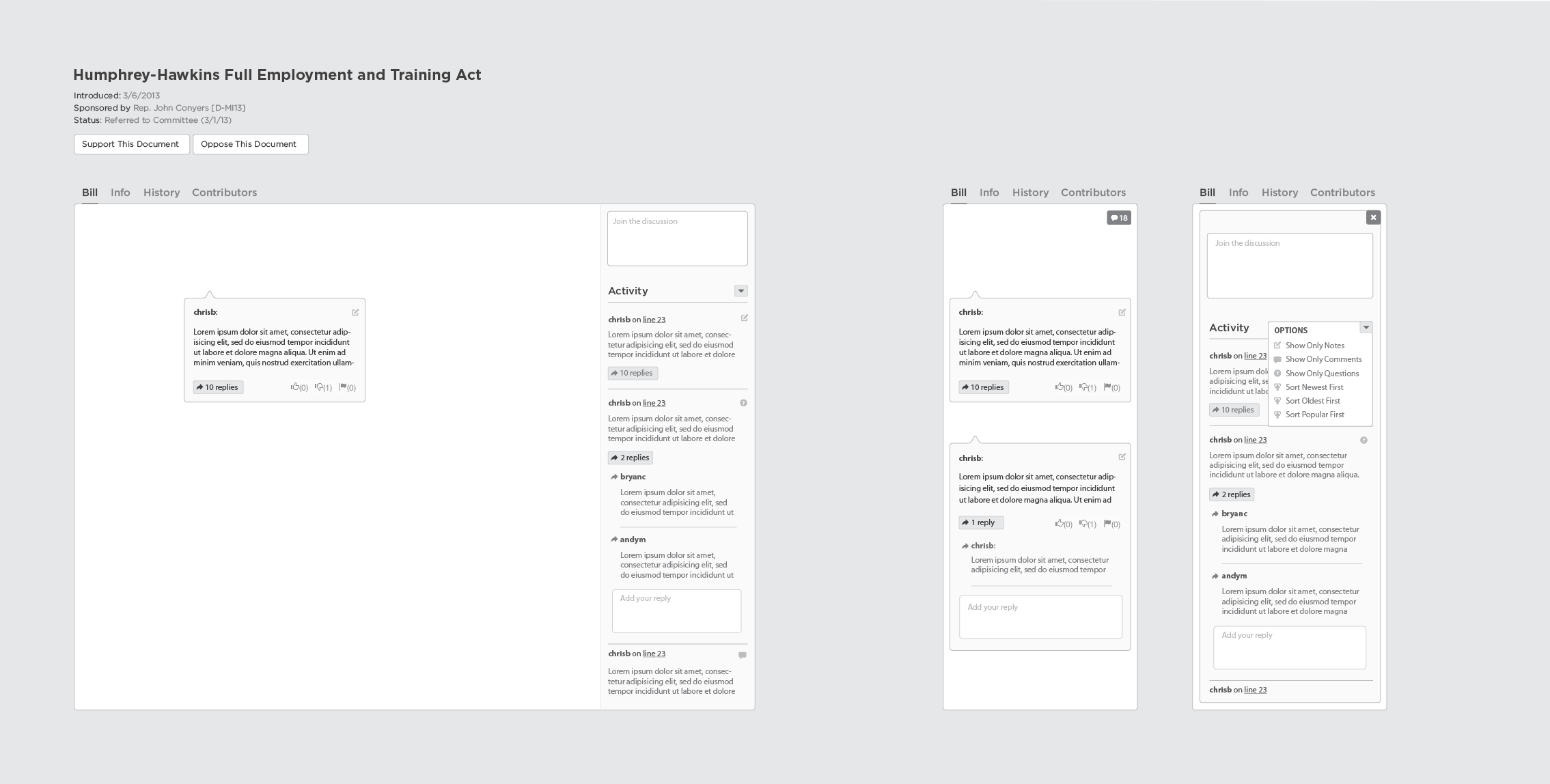Click Oppose This Document button

point(248,143)
